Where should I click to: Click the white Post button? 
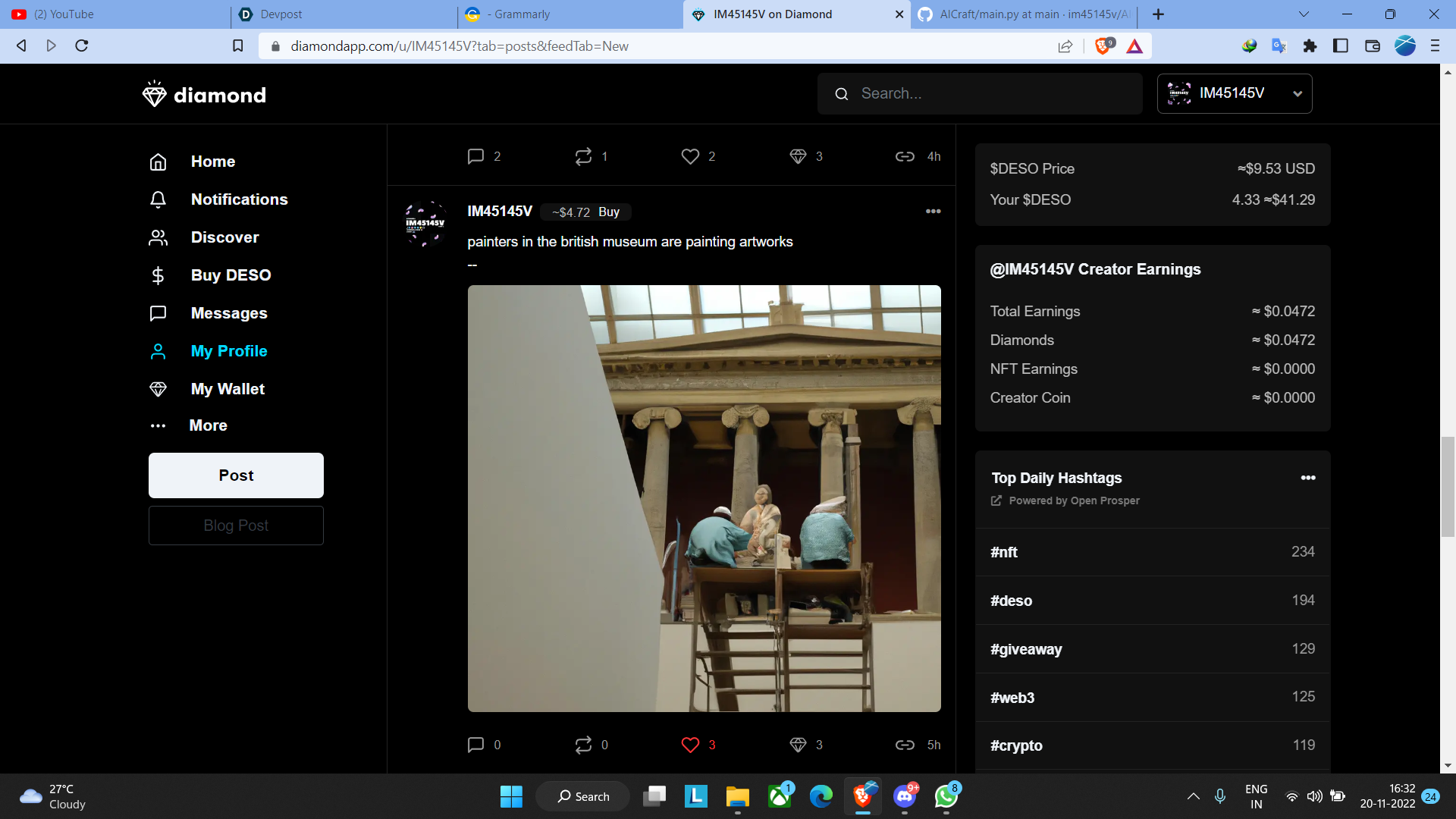[236, 475]
